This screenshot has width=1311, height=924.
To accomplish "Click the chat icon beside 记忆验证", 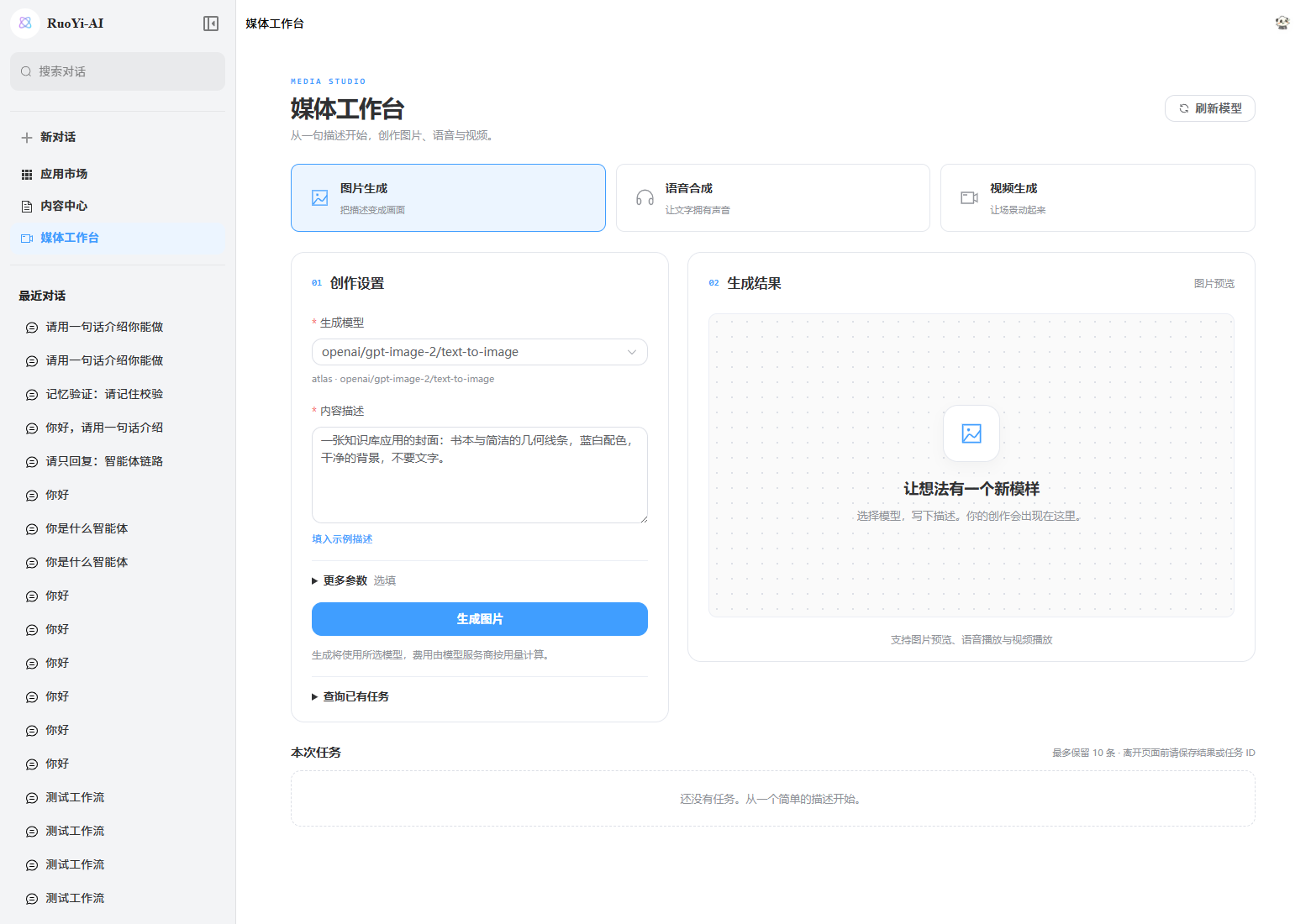I will [x=32, y=395].
